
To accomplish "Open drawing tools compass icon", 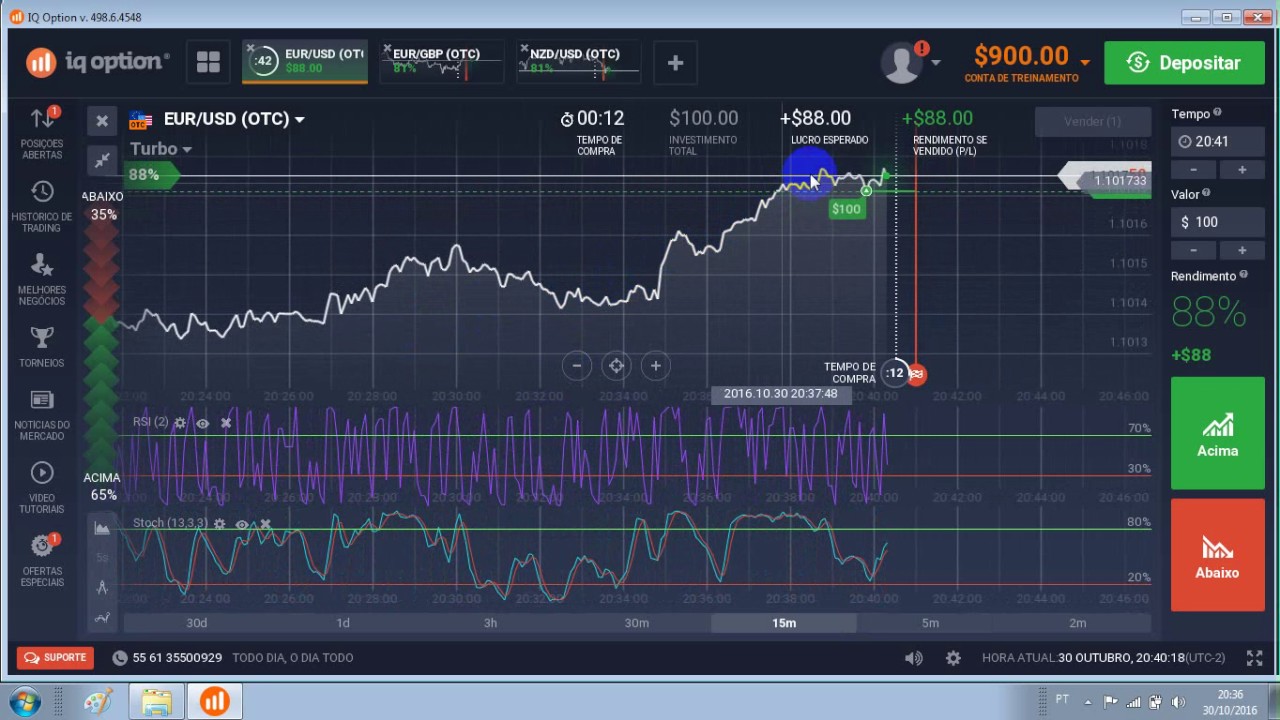I will [x=102, y=588].
